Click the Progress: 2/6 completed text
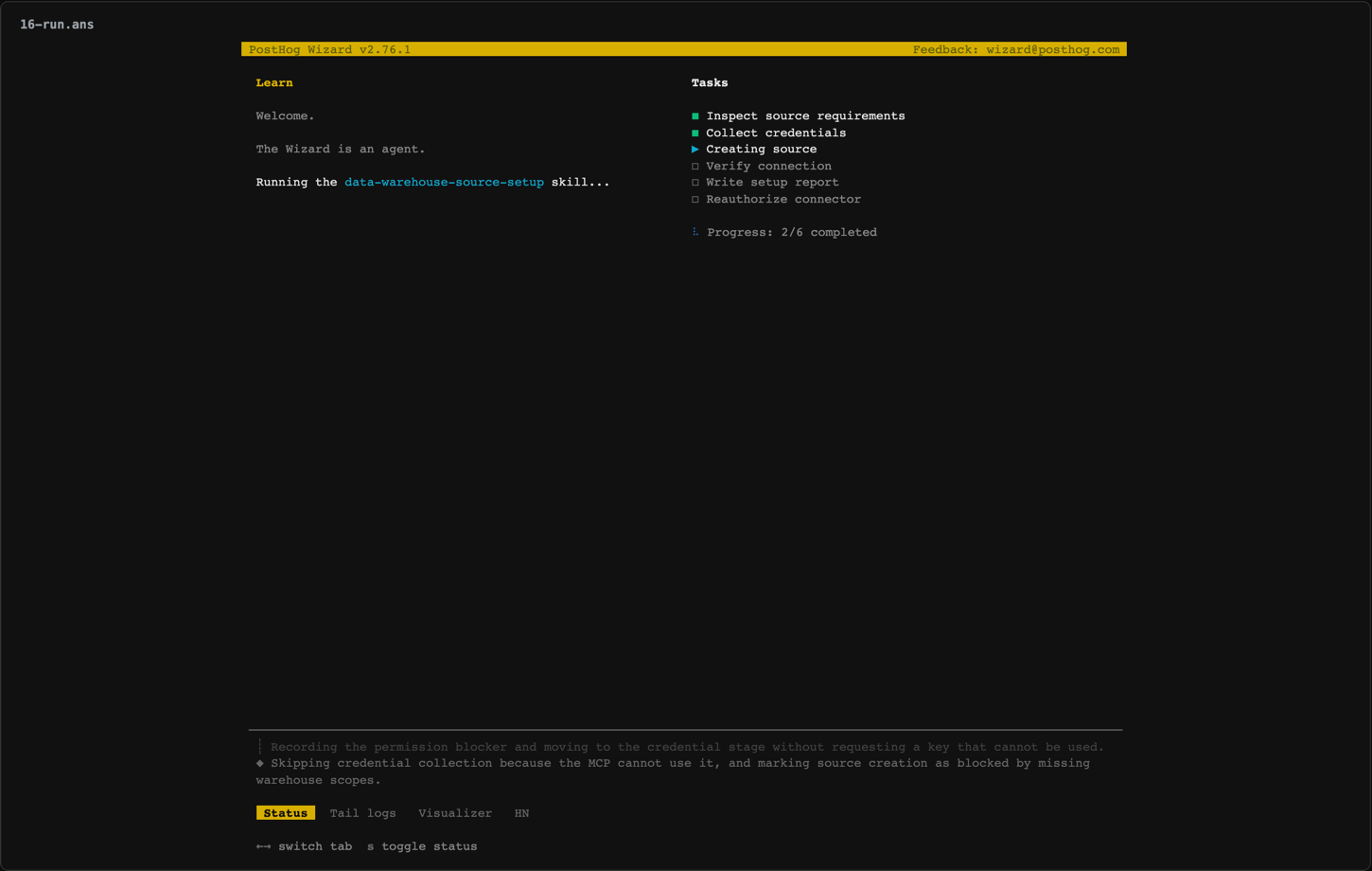 pos(792,232)
